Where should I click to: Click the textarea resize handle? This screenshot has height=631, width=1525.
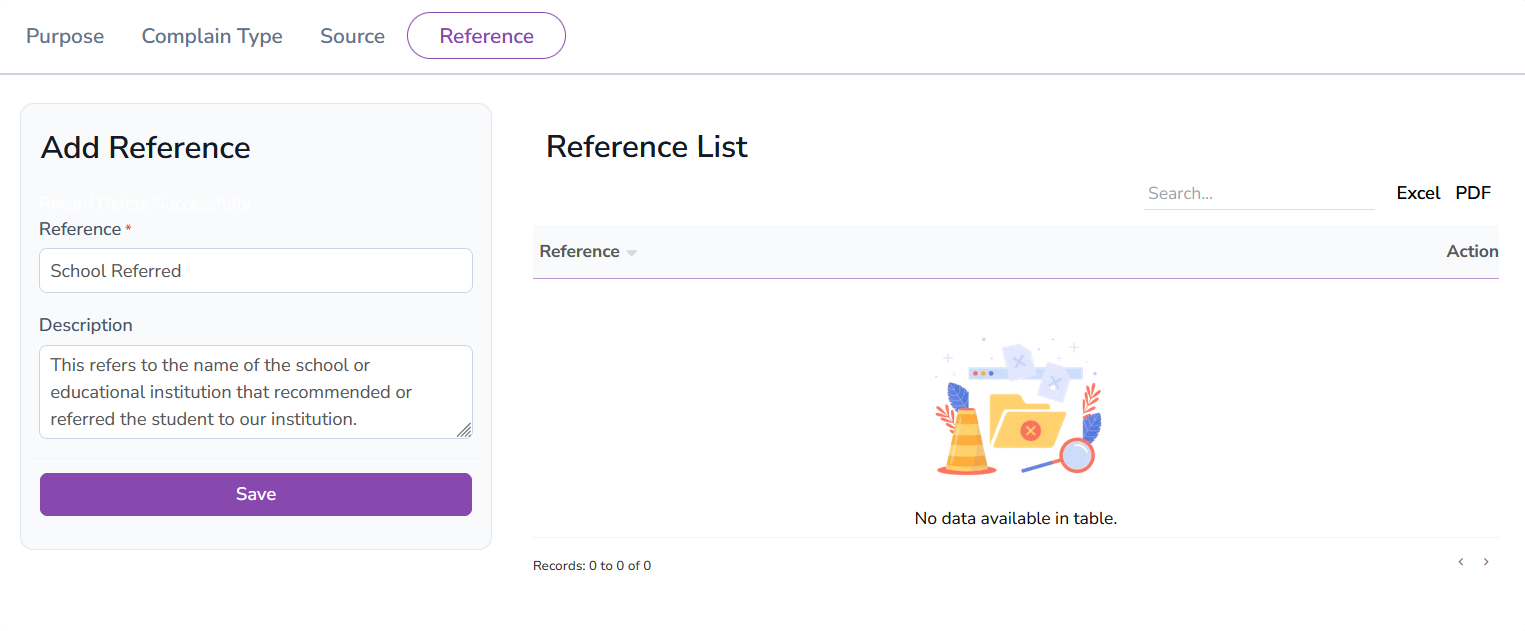click(x=464, y=432)
